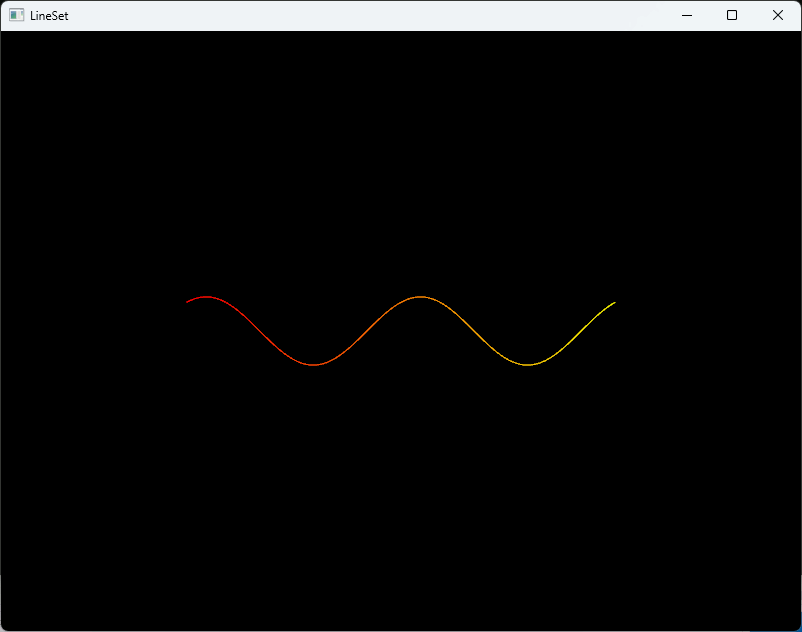Pick the orange second peak of the curve
This screenshot has height=632, width=802.
point(421,296)
